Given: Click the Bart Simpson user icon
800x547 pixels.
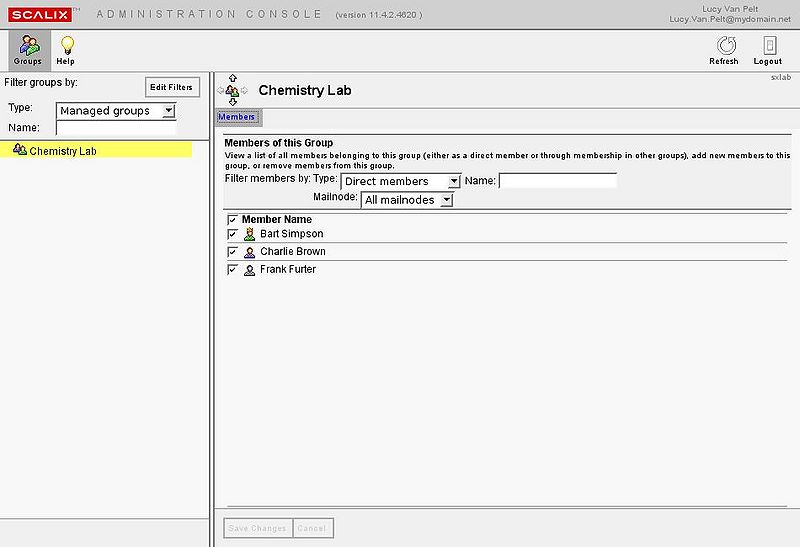Looking at the screenshot, I should click(249, 234).
